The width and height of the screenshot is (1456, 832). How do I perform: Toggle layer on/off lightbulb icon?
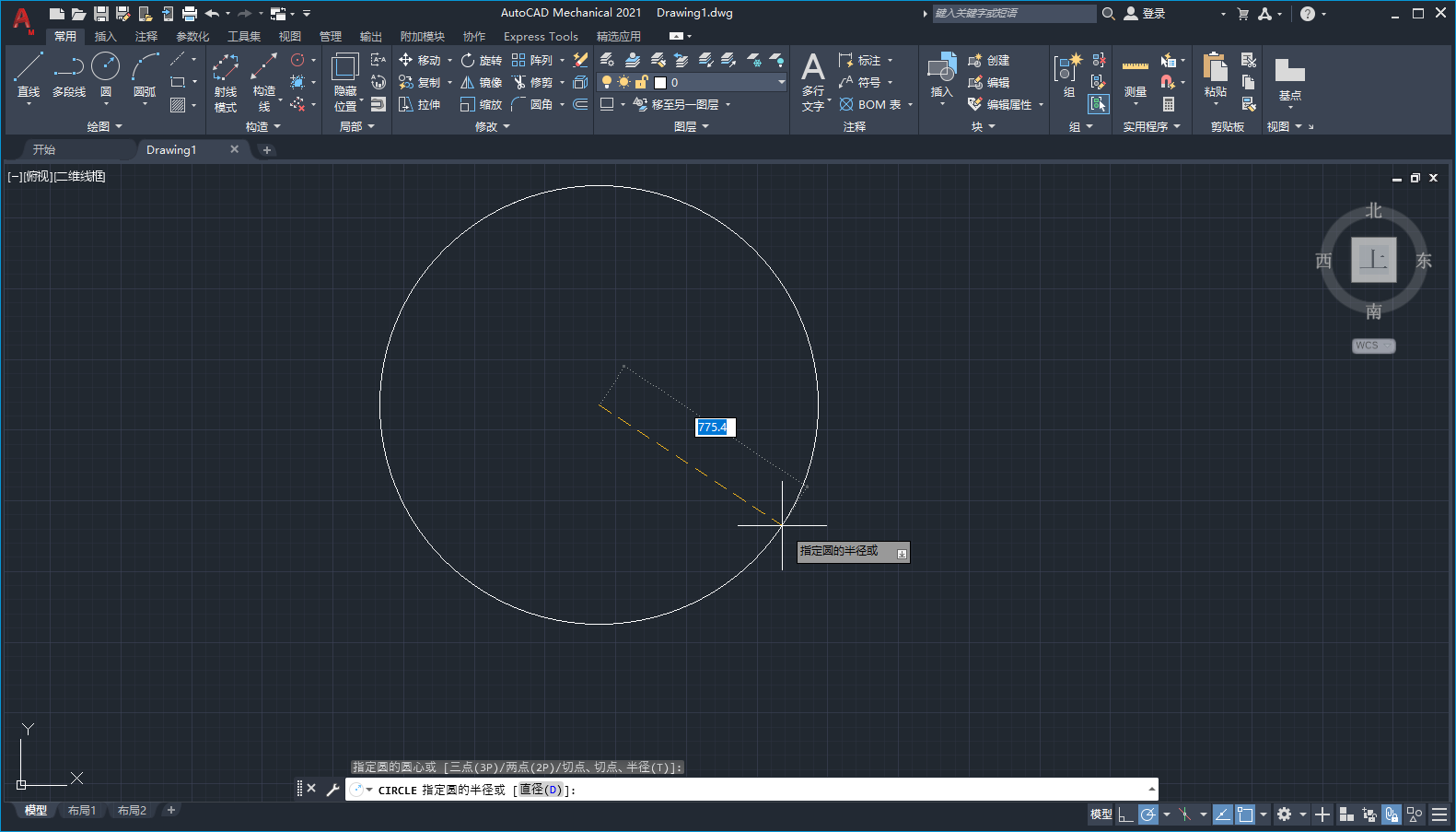coord(607,82)
